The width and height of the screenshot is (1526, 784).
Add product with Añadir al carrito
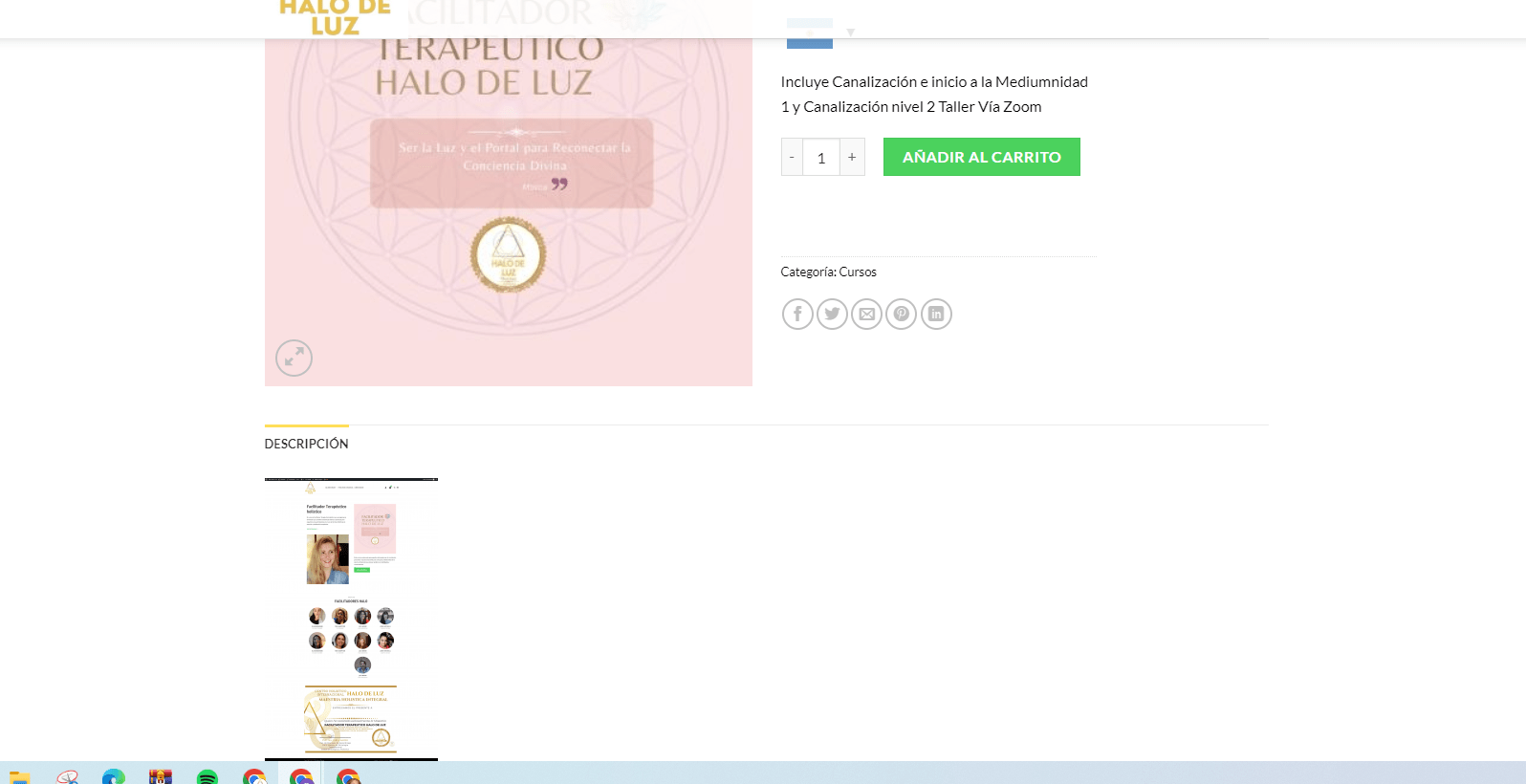click(x=982, y=157)
